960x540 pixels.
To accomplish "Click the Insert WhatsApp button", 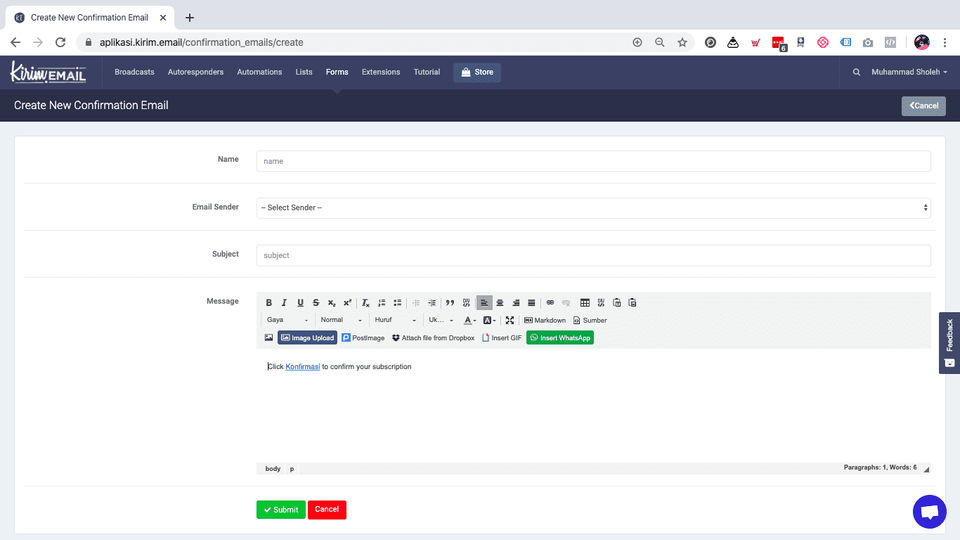I will pyautogui.click(x=560, y=338).
